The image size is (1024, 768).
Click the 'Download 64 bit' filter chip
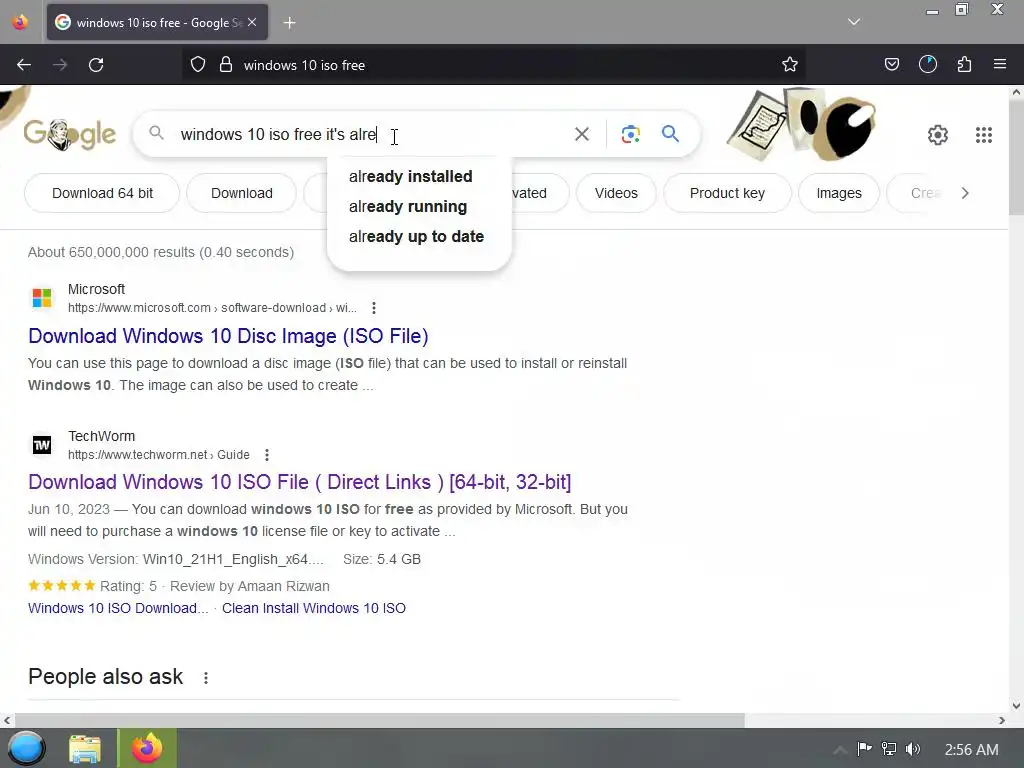(103, 193)
